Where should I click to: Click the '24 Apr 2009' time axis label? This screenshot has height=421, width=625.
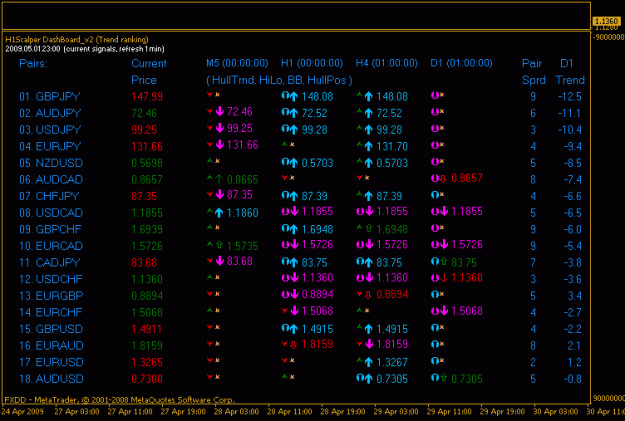[x=23, y=412]
